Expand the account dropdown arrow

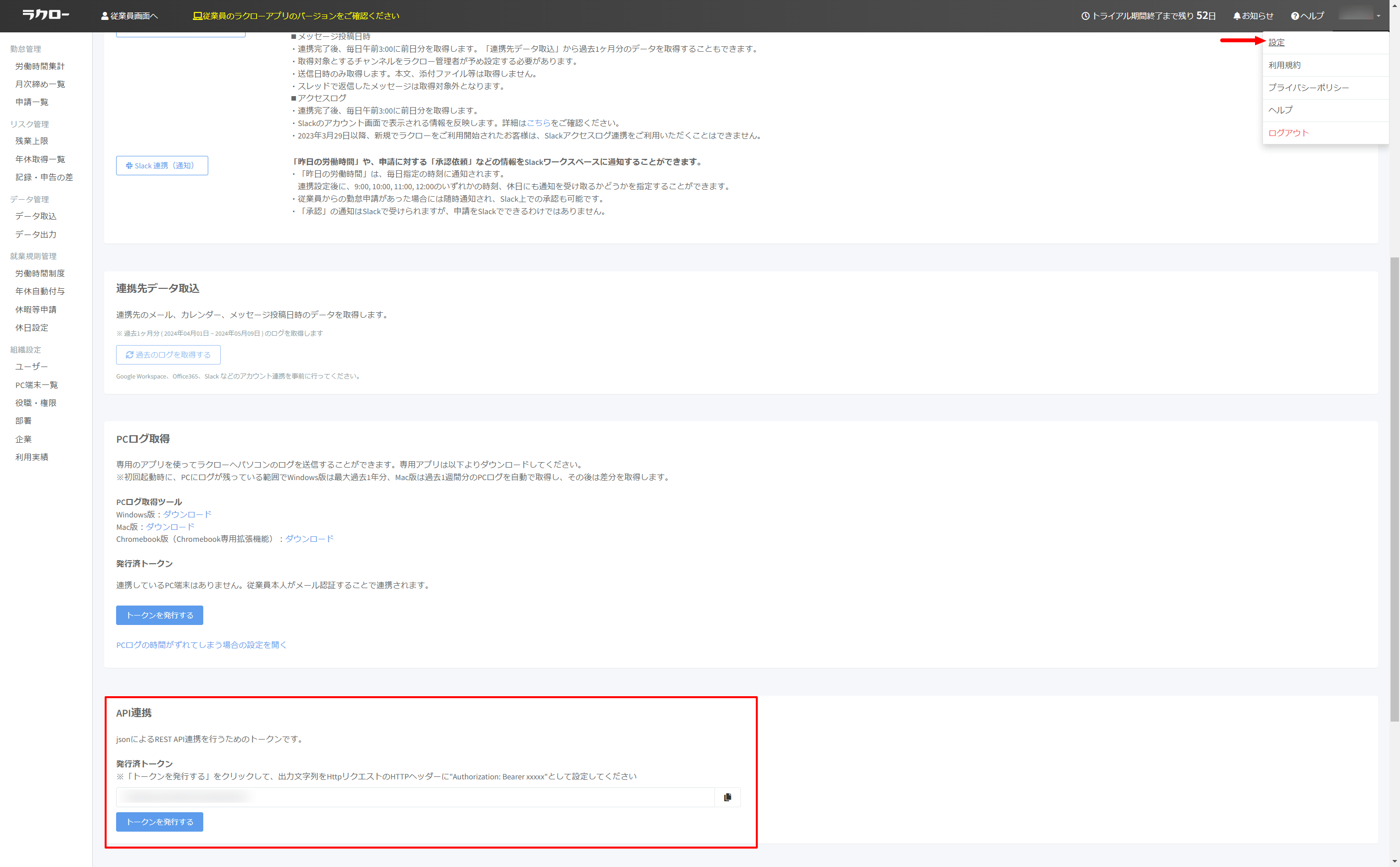[x=1378, y=16]
